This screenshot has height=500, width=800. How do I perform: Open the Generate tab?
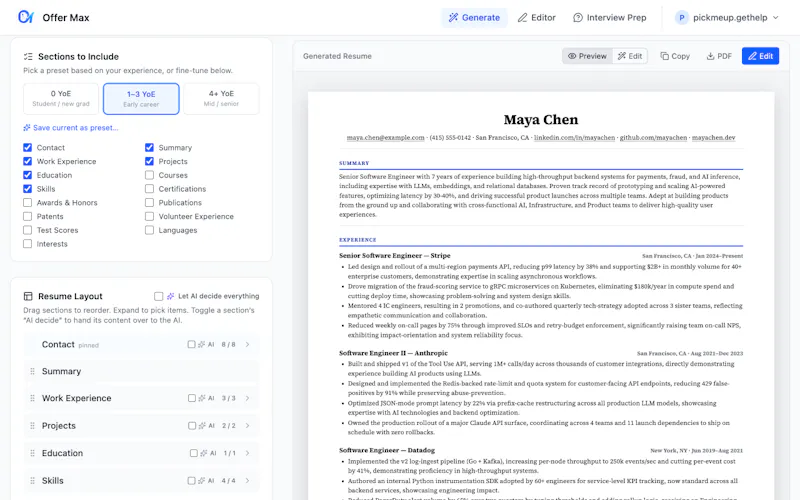tap(474, 17)
